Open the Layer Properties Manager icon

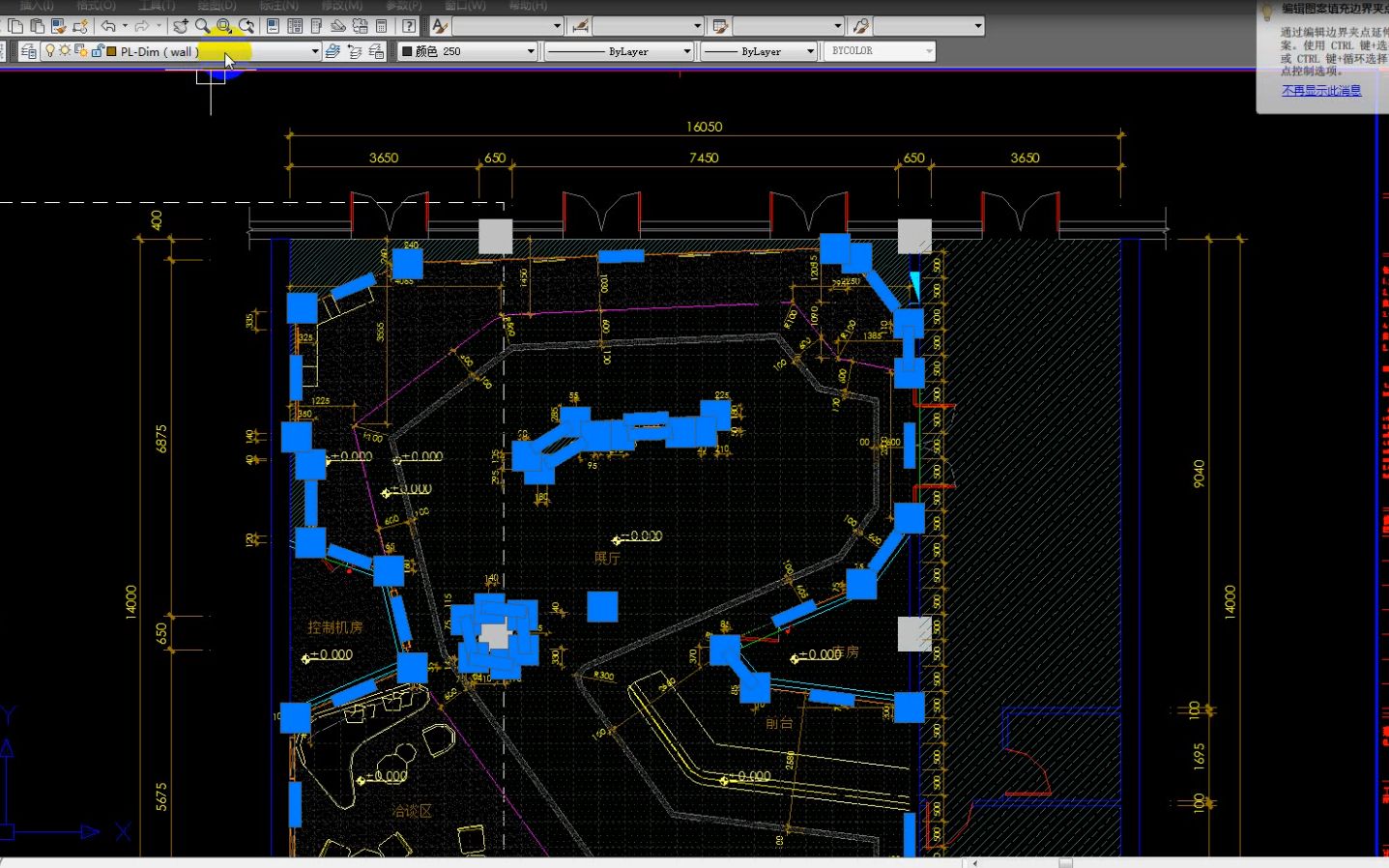[28, 51]
